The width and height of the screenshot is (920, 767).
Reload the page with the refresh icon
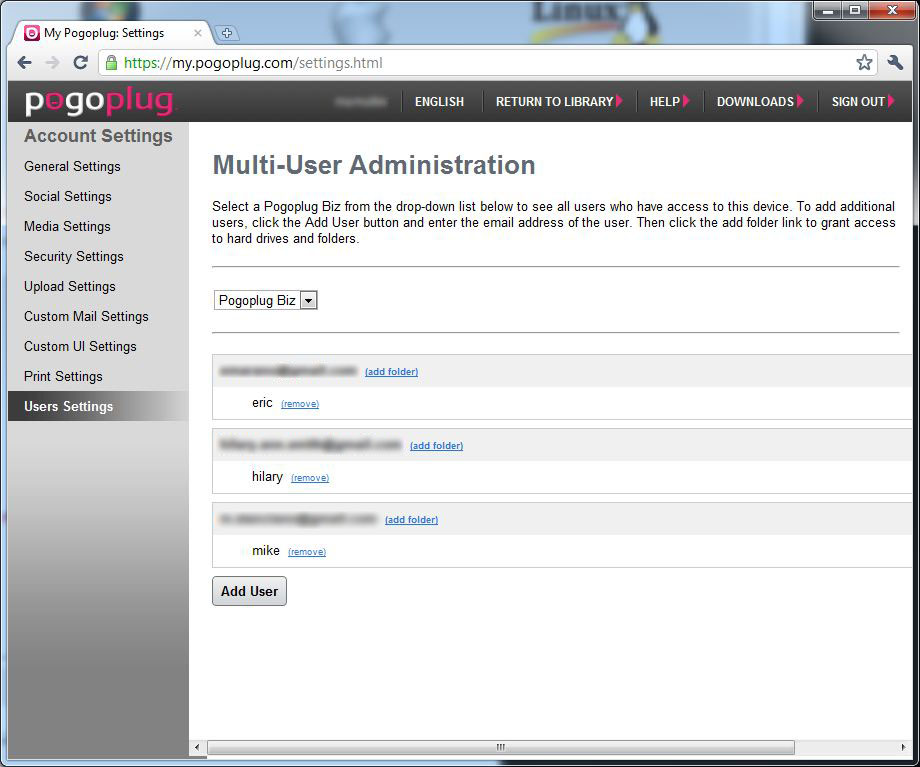click(80, 62)
